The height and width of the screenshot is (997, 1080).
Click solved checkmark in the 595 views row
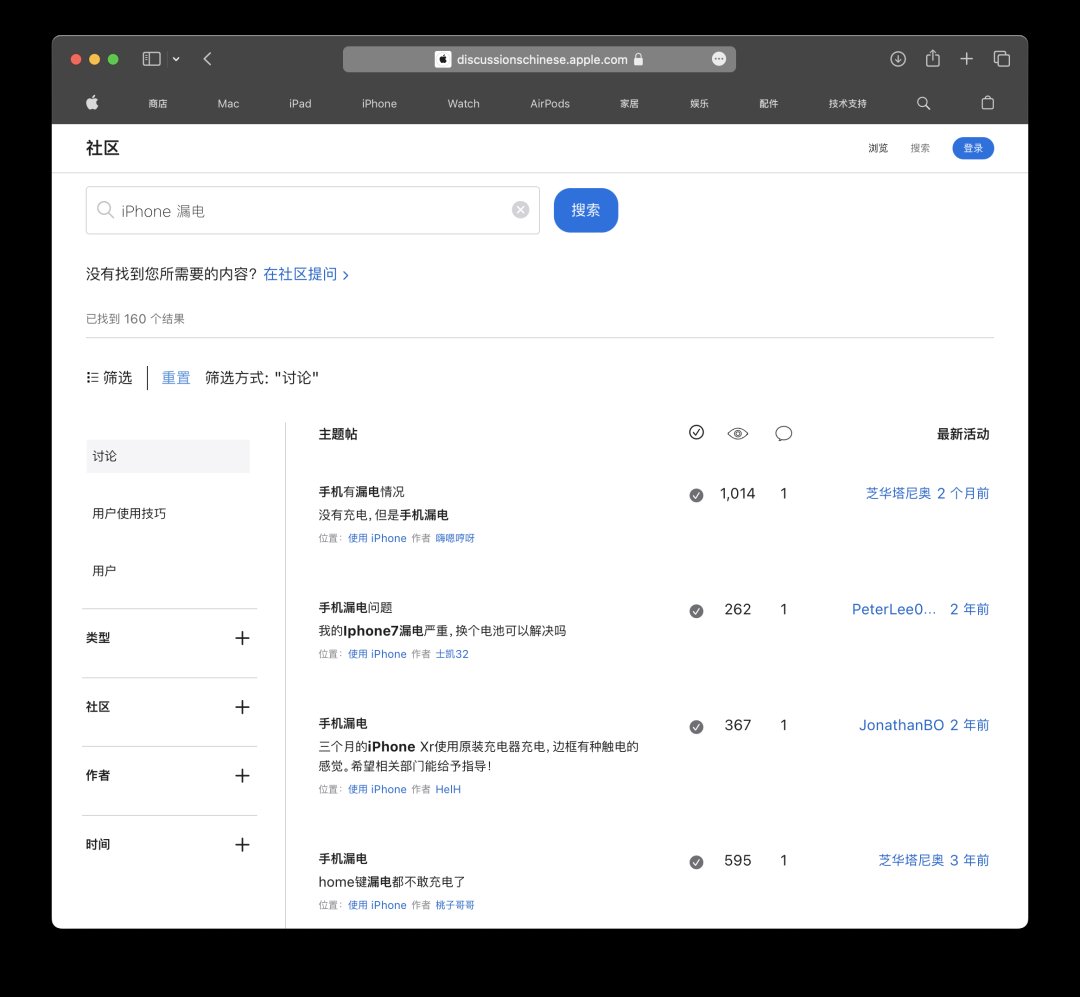[x=696, y=861]
